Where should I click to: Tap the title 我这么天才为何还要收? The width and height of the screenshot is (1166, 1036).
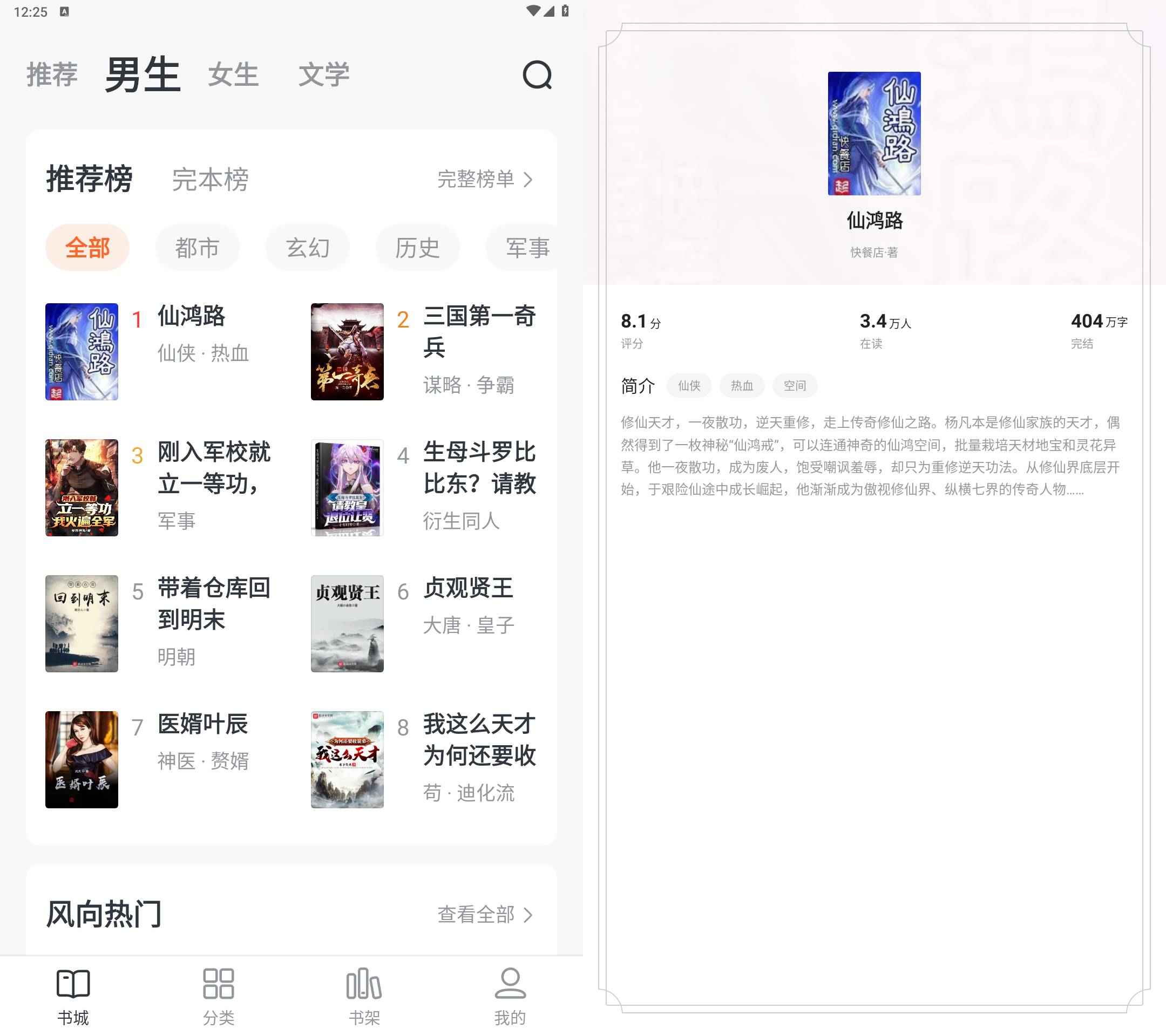(x=480, y=740)
